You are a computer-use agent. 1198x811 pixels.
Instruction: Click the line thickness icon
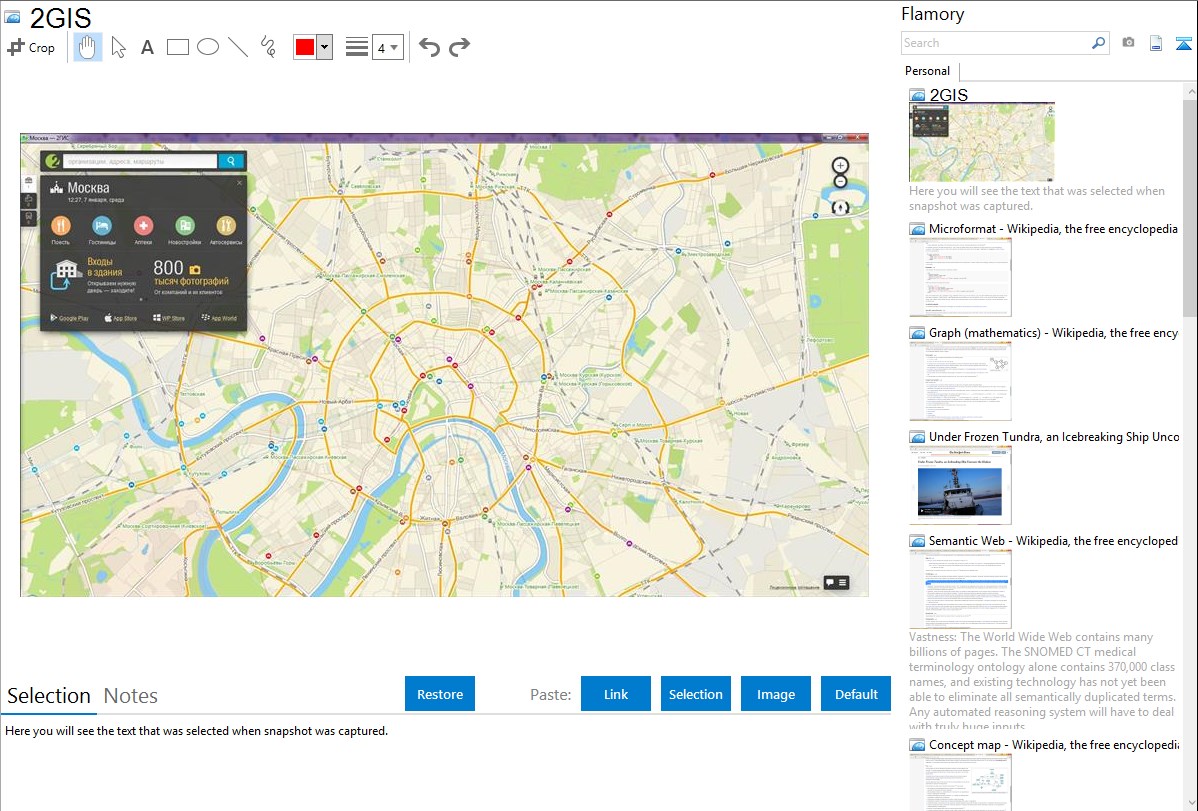point(357,47)
